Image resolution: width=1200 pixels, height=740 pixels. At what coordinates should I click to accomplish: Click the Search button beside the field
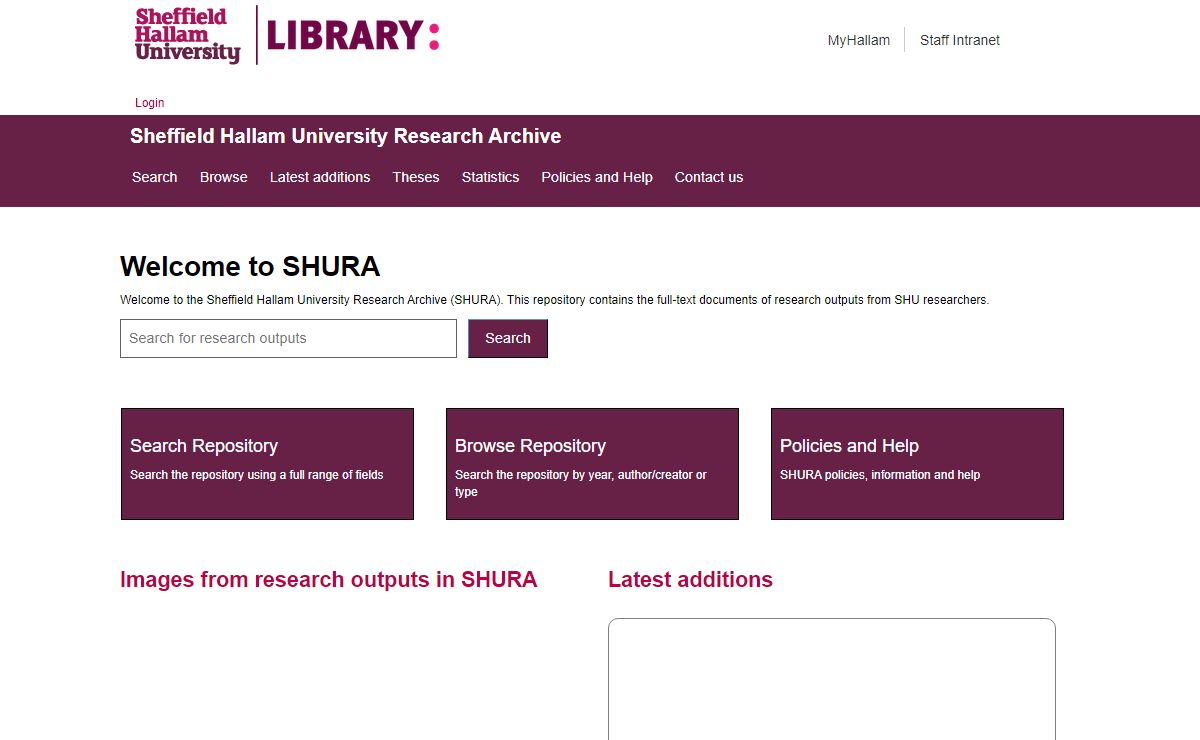click(508, 338)
